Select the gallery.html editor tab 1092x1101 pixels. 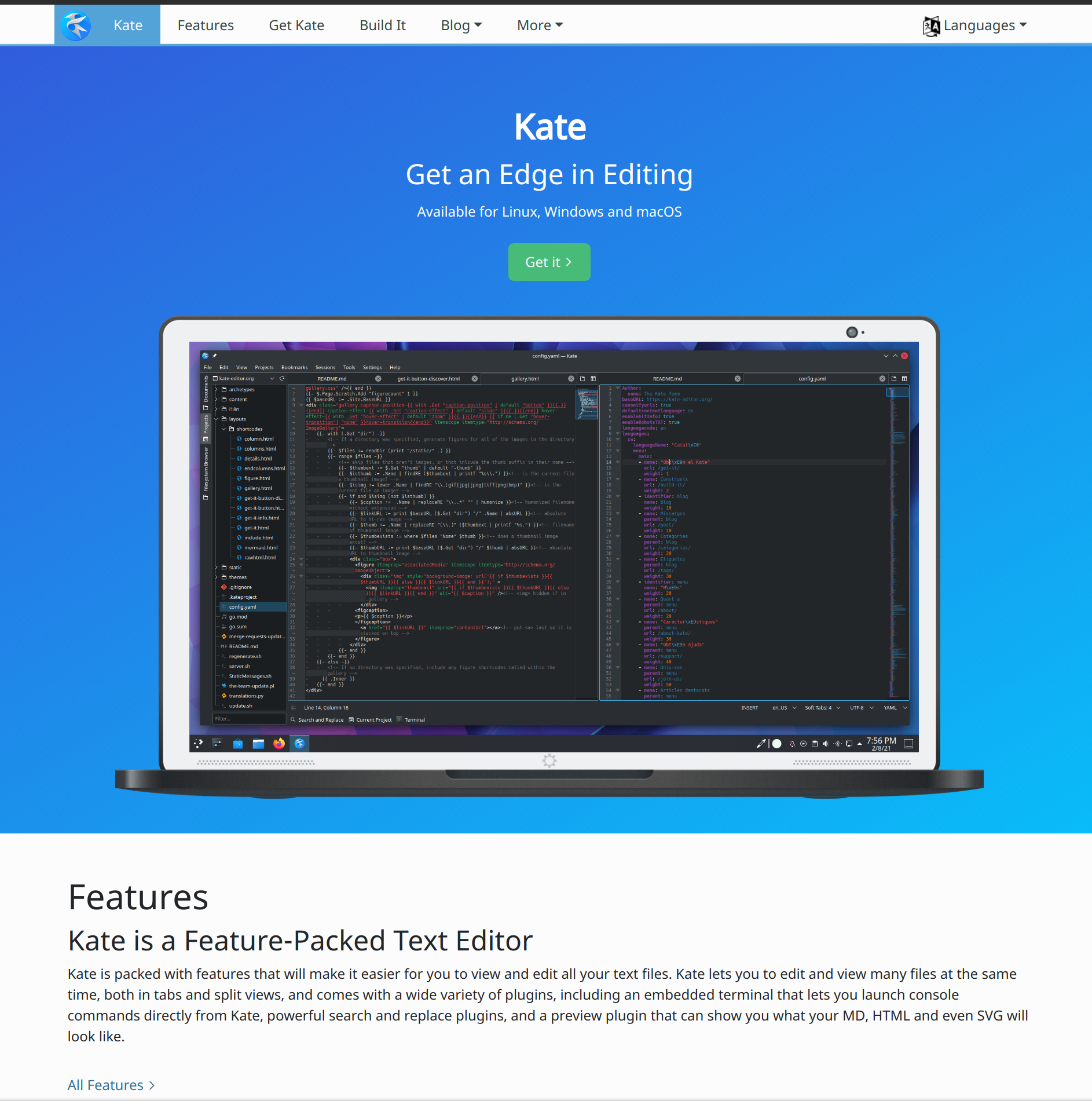tap(525, 379)
